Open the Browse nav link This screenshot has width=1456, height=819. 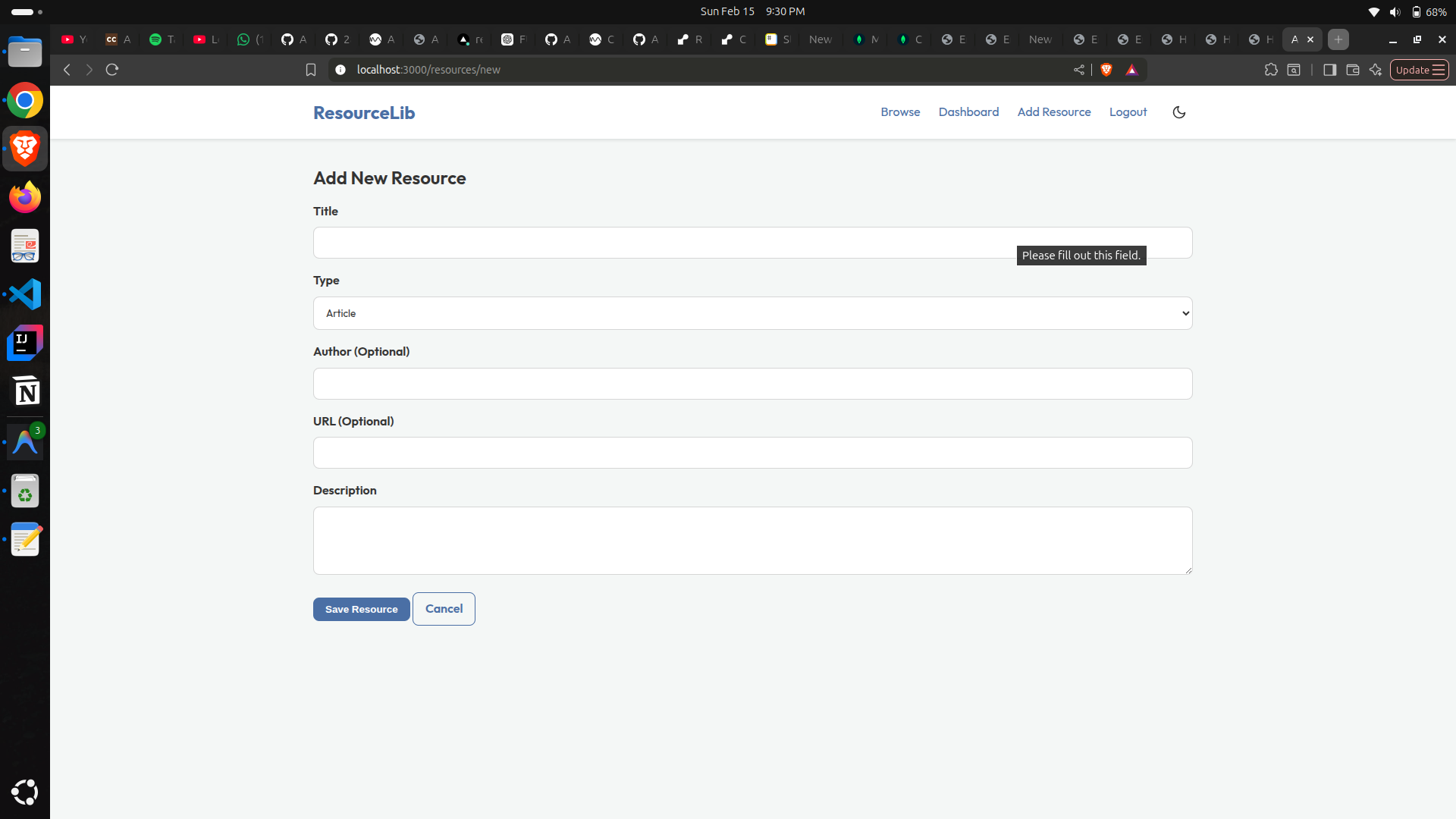click(900, 112)
